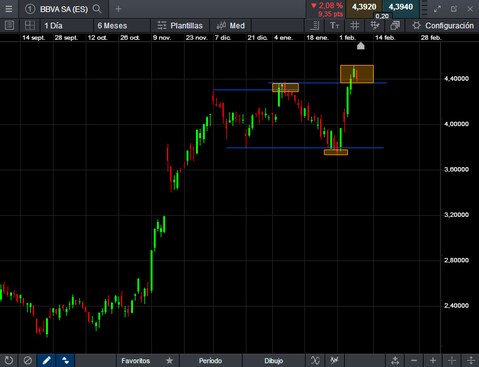Toggle the pencil drawing mode button
The width and height of the screenshot is (479, 367).
click(x=46, y=360)
